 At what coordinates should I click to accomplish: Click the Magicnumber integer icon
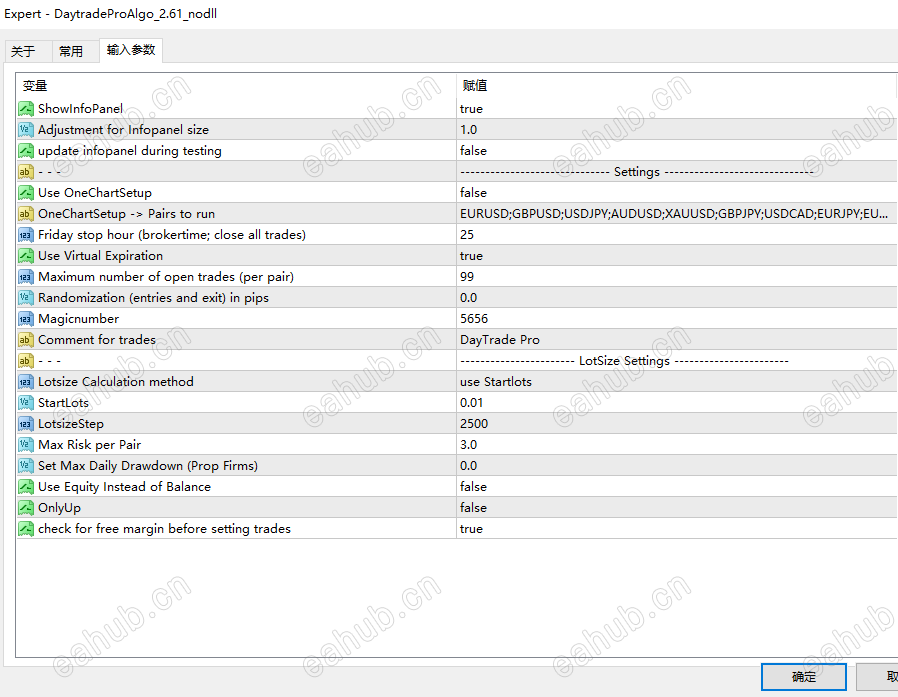pyautogui.click(x=26, y=318)
